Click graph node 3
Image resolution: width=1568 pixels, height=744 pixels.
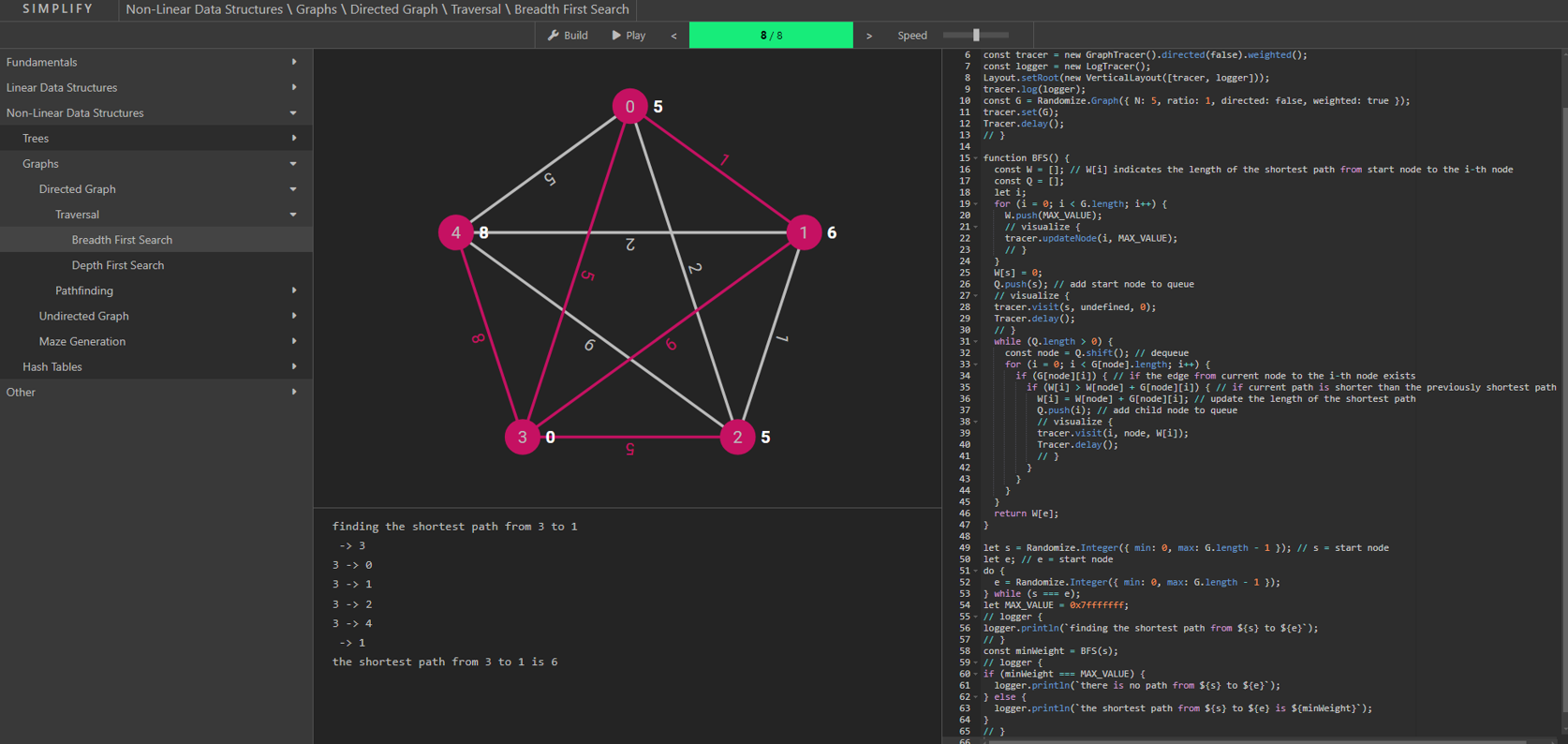[523, 437]
